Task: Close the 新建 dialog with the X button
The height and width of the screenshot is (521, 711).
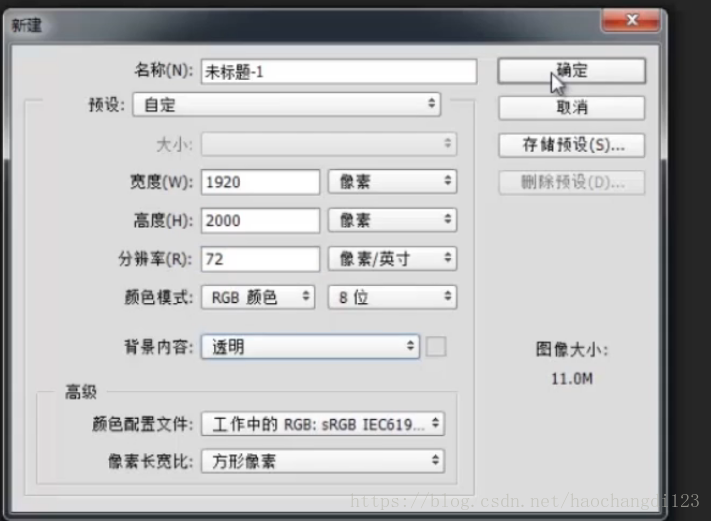Action: 631,20
